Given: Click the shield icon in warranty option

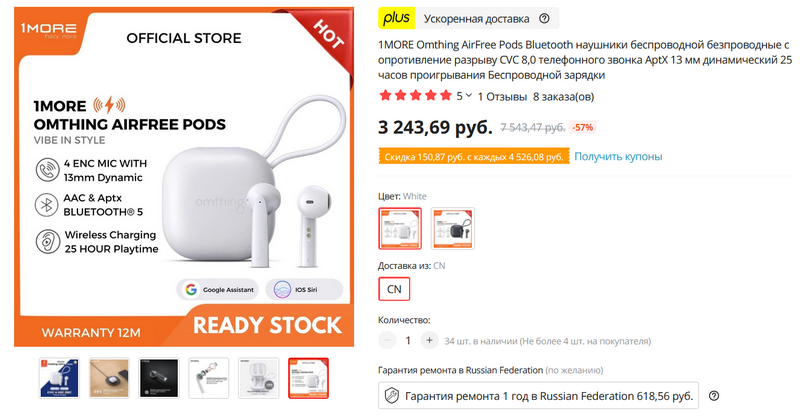Looking at the screenshot, I should coord(392,396).
